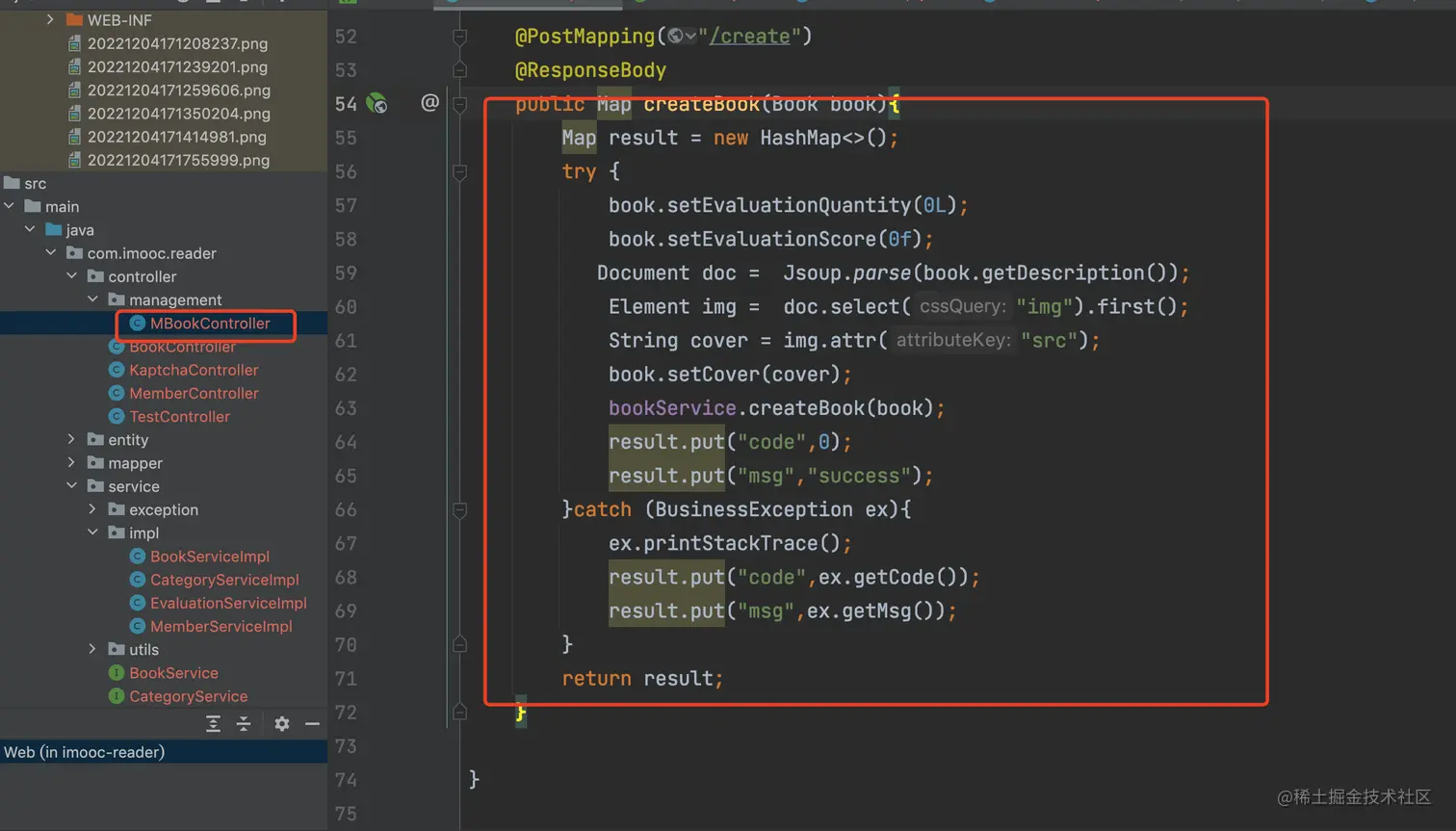1456x831 pixels.
Task: Click utils folder label
Action: 143,649
